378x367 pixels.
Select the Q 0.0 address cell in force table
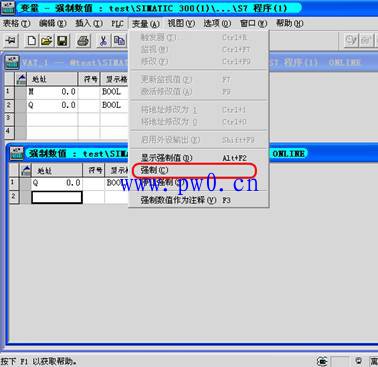[57, 183]
